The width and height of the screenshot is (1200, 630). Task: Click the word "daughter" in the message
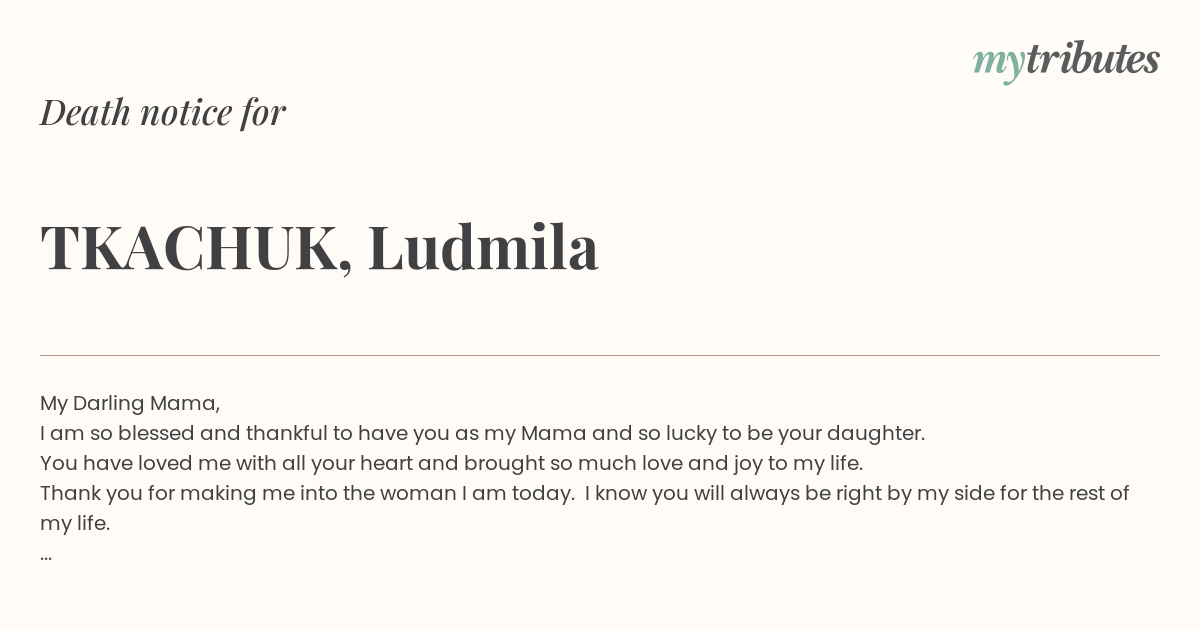tap(872, 434)
